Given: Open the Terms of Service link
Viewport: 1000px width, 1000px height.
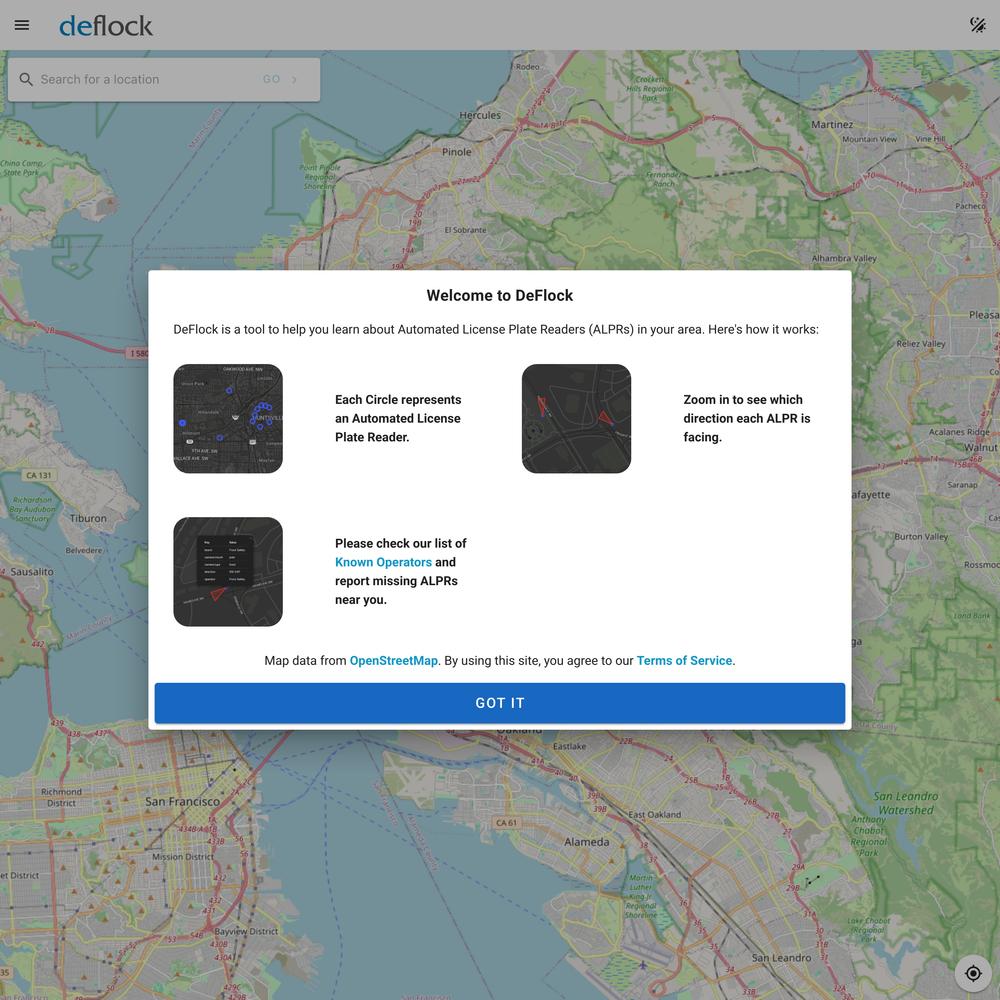Looking at the screenshot, I should (x=684, y=661).
